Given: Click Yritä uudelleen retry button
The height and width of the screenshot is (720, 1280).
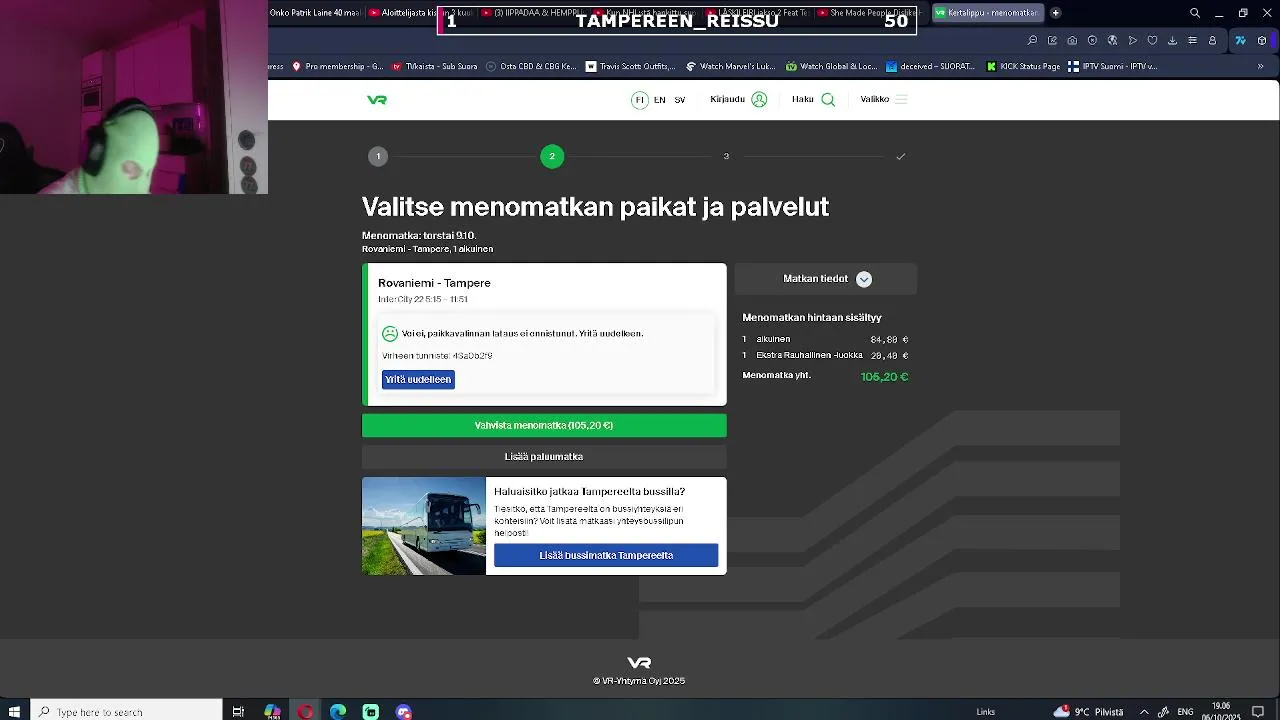Looking at the screenshot, I should click(418, 380).
